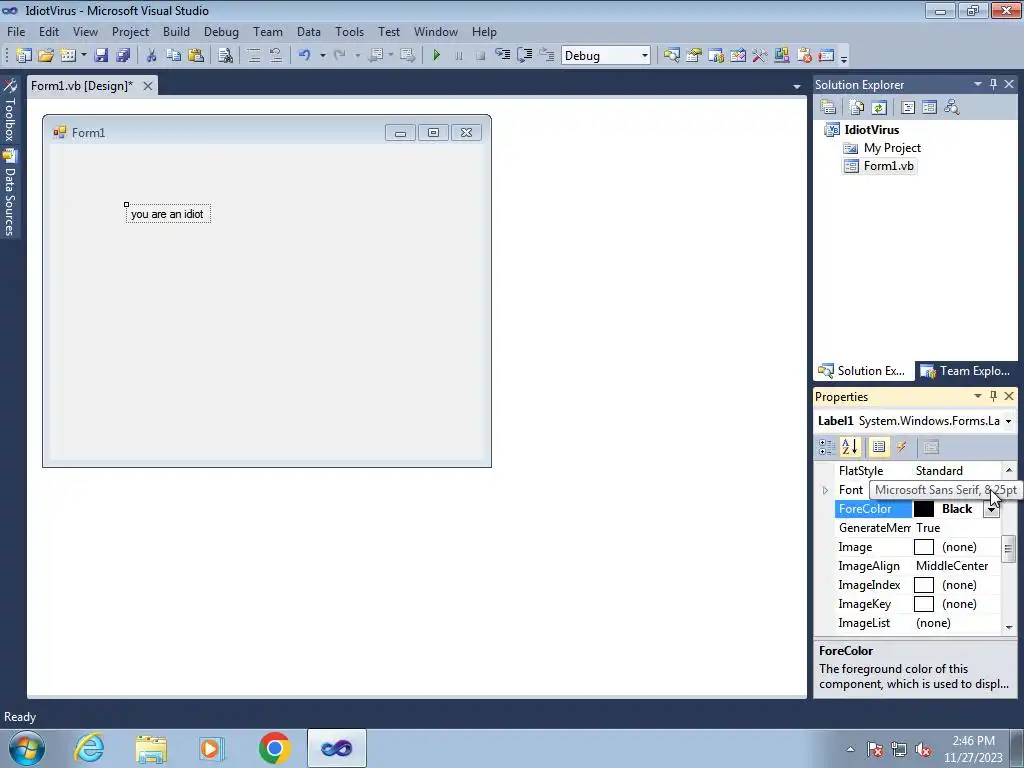Switch to the Solution Explorer bottom tab

[863, 371]
